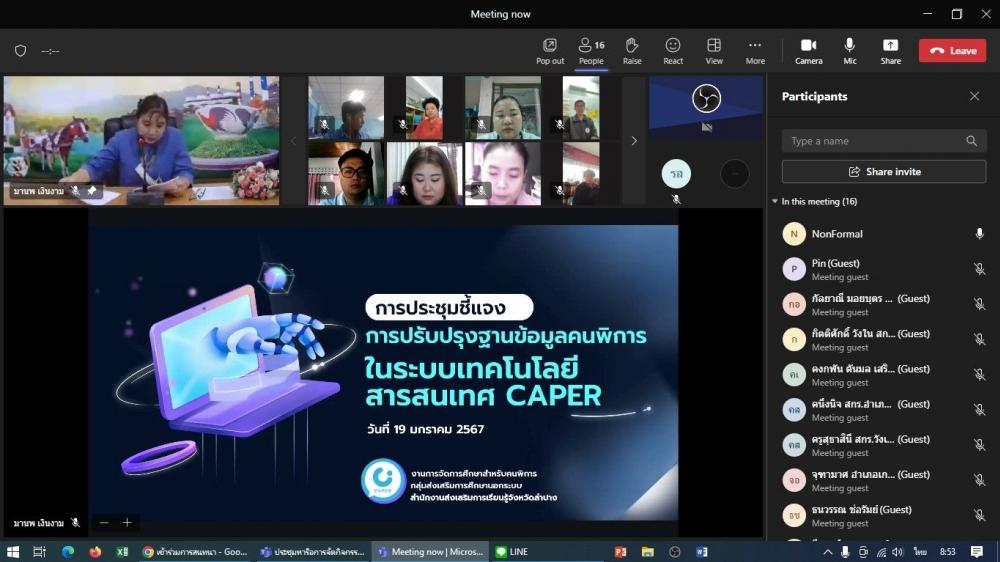Focus the 'Type a name' search field

[x=883, y=141]
